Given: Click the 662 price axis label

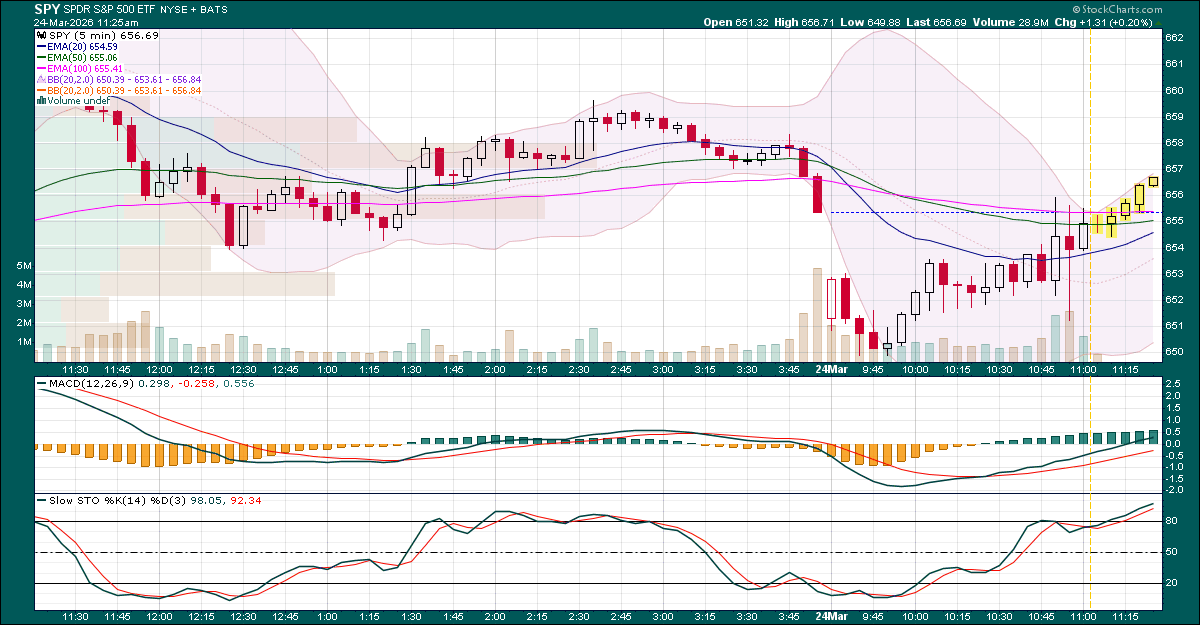Looking at the screenshot, I should (1175, 37).
